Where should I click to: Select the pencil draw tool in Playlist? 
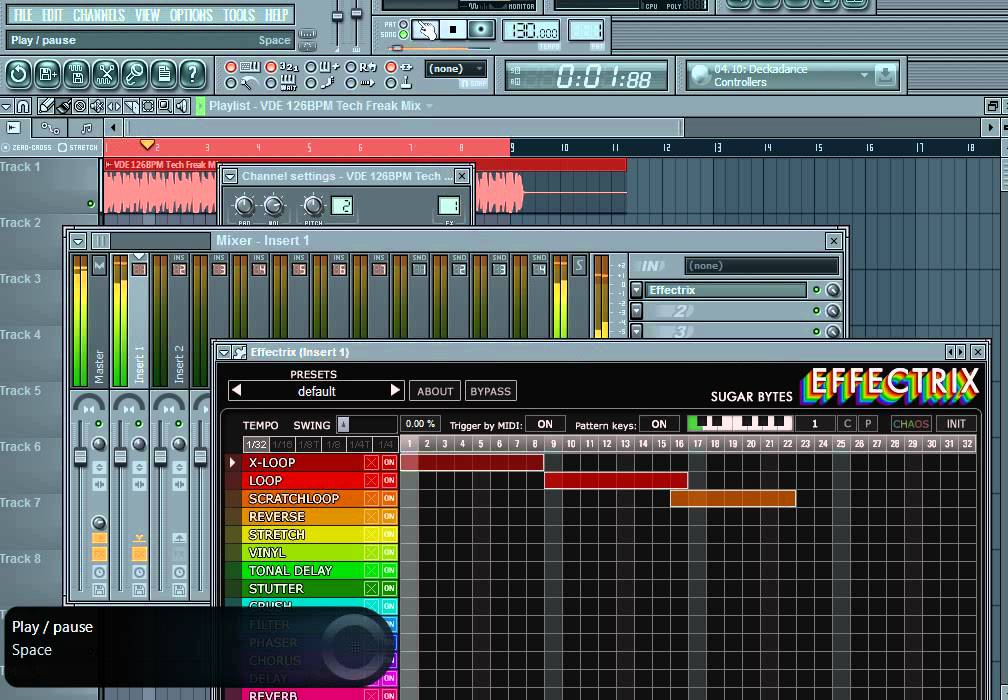click(x=46, y=106)
